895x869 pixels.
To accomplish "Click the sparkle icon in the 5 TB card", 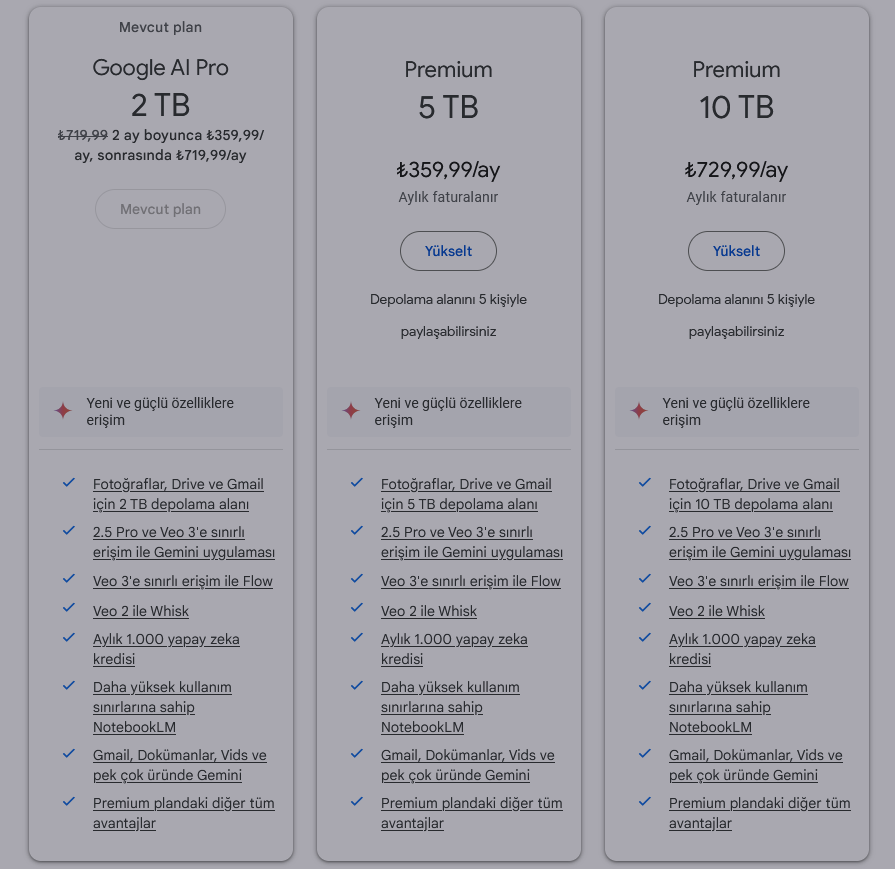I will point(351,411).
